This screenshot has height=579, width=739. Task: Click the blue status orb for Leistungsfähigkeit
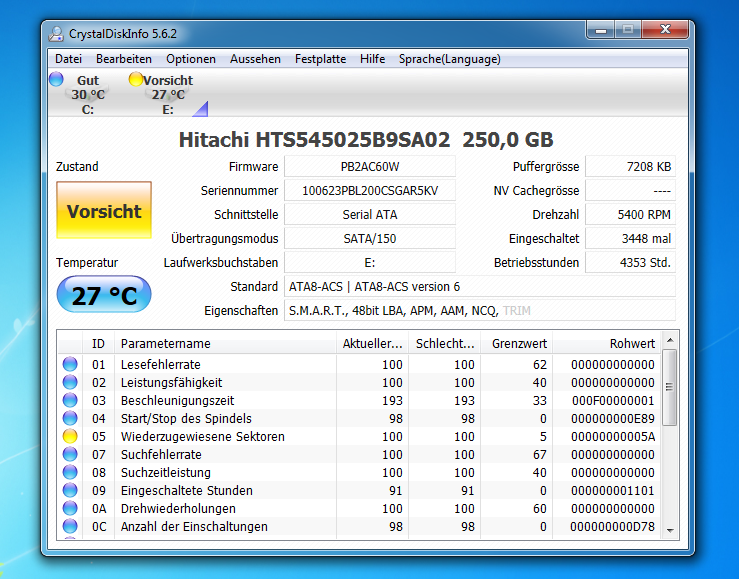click(70, 382)
